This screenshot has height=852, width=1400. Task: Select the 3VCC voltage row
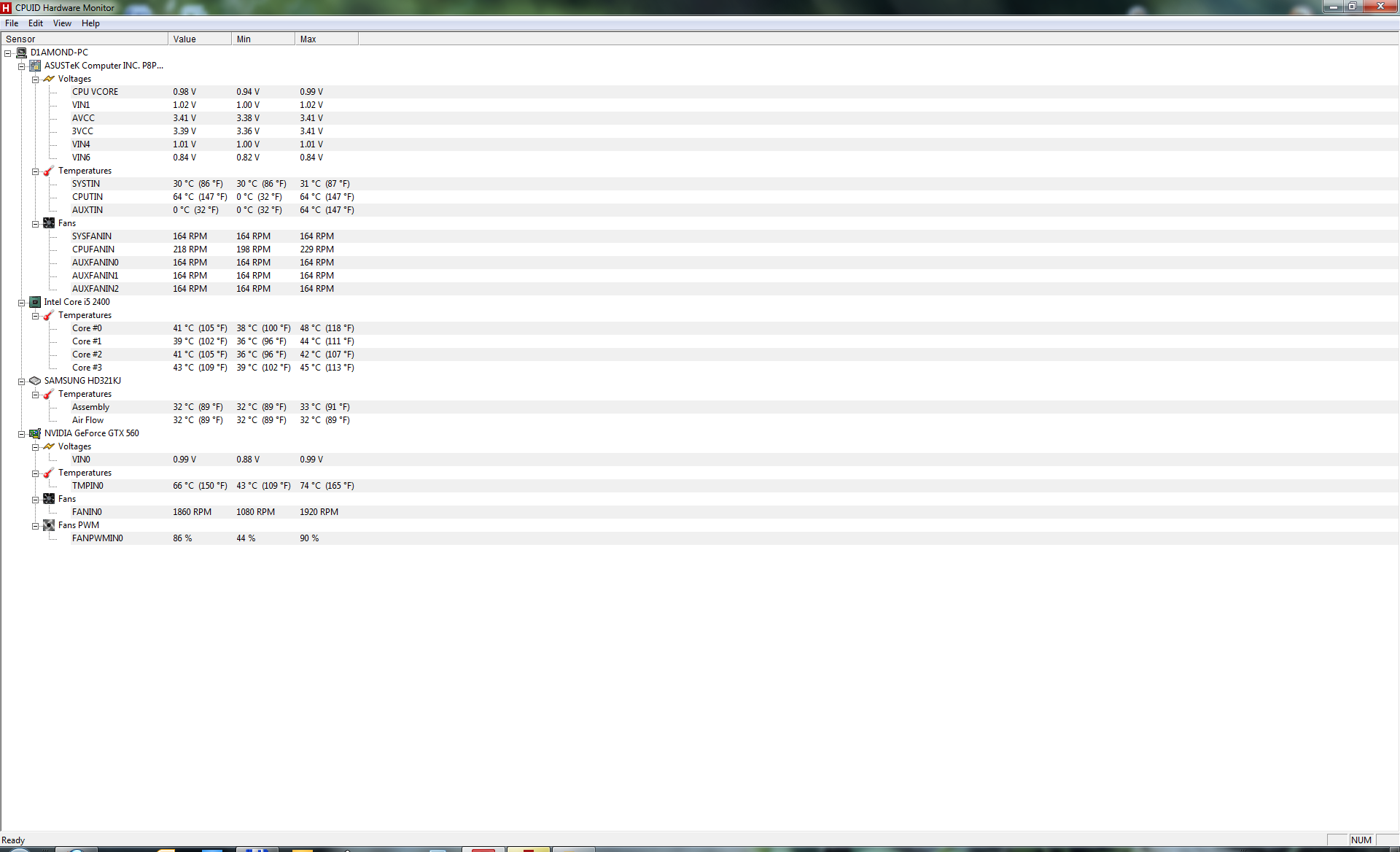[735, 131]
